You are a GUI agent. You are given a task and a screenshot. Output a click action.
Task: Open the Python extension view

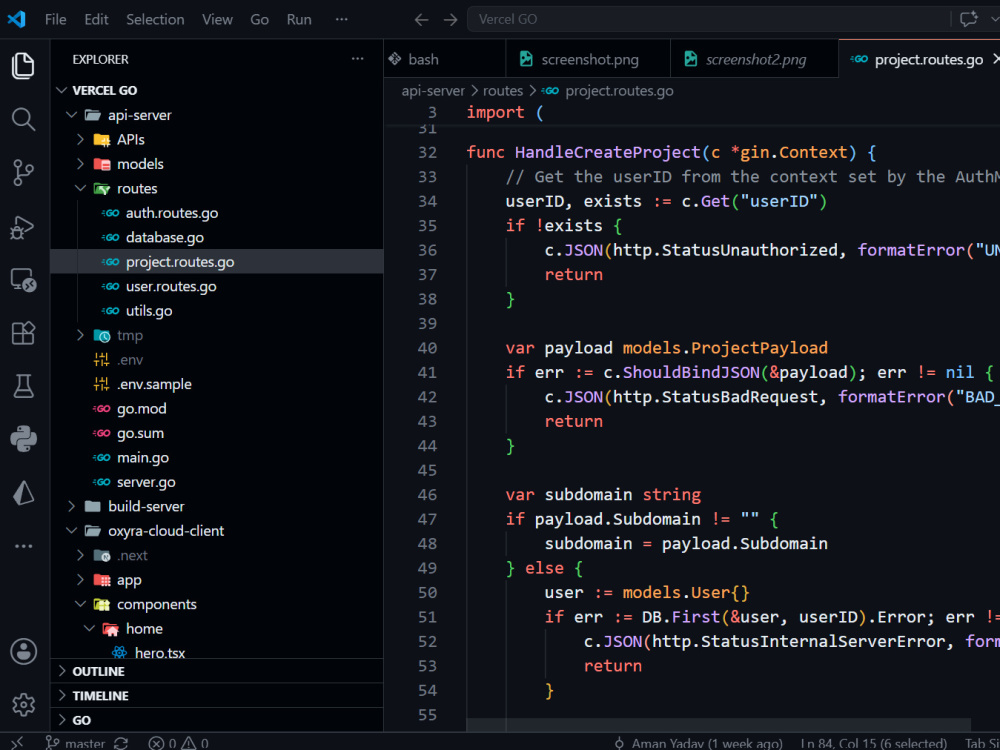click(24, 439)
